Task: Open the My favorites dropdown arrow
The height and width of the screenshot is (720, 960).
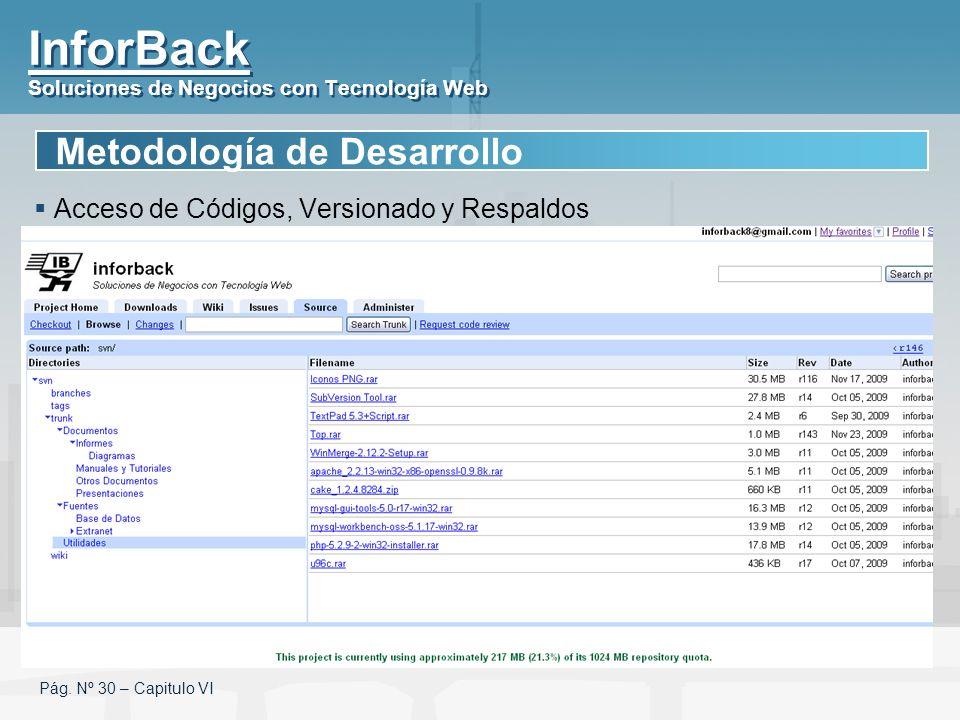Action: [x=879, y=231]
